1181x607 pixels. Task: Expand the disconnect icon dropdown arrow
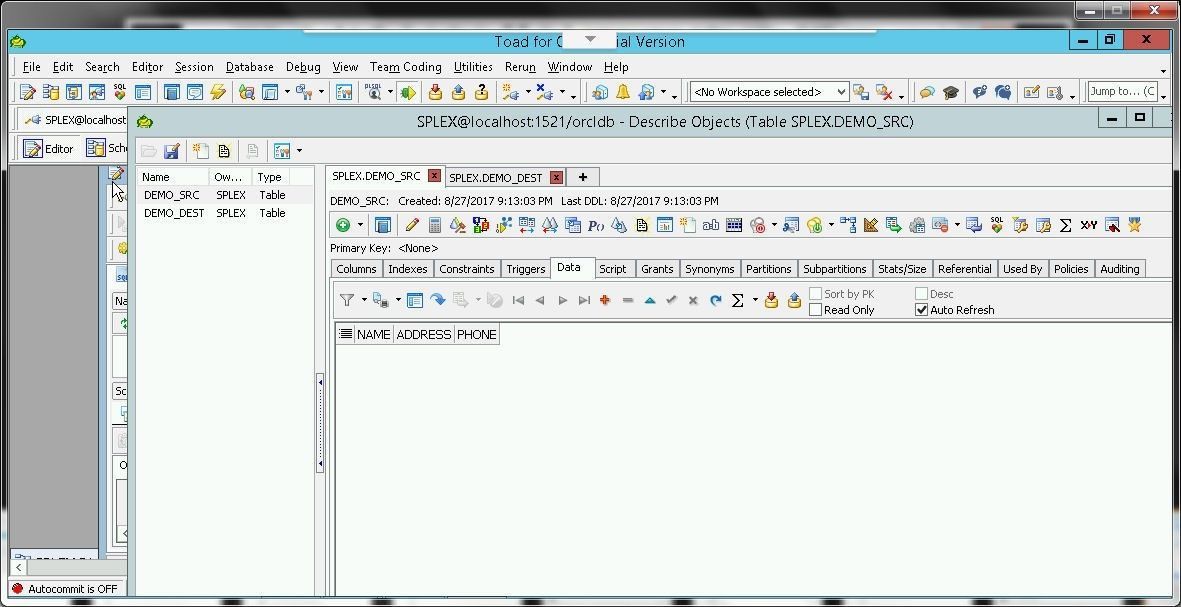[x=562, y=92]
